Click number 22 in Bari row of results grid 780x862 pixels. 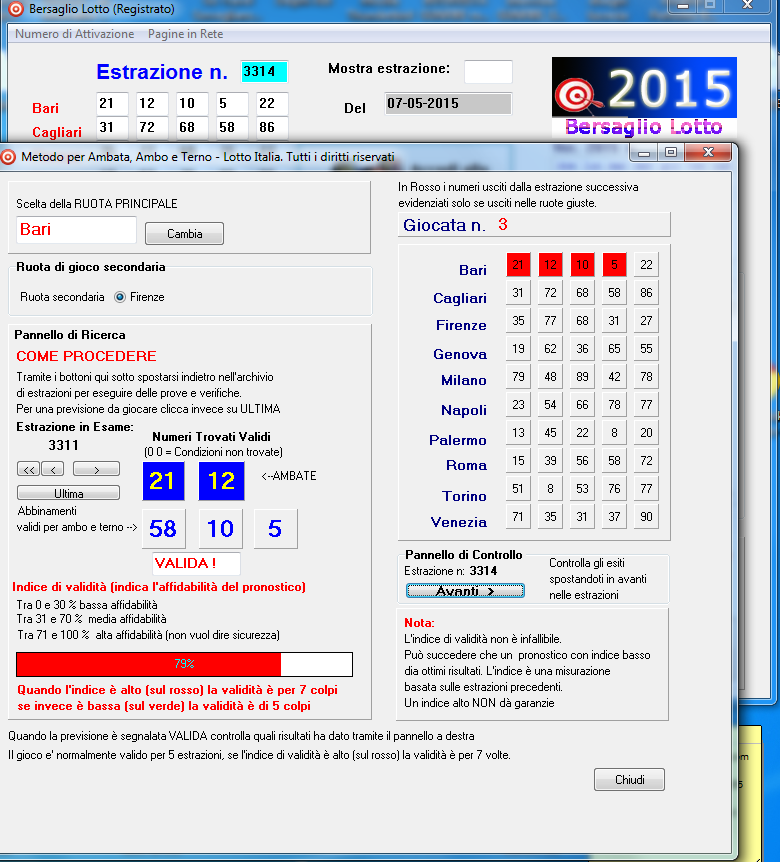pos(646,265)
